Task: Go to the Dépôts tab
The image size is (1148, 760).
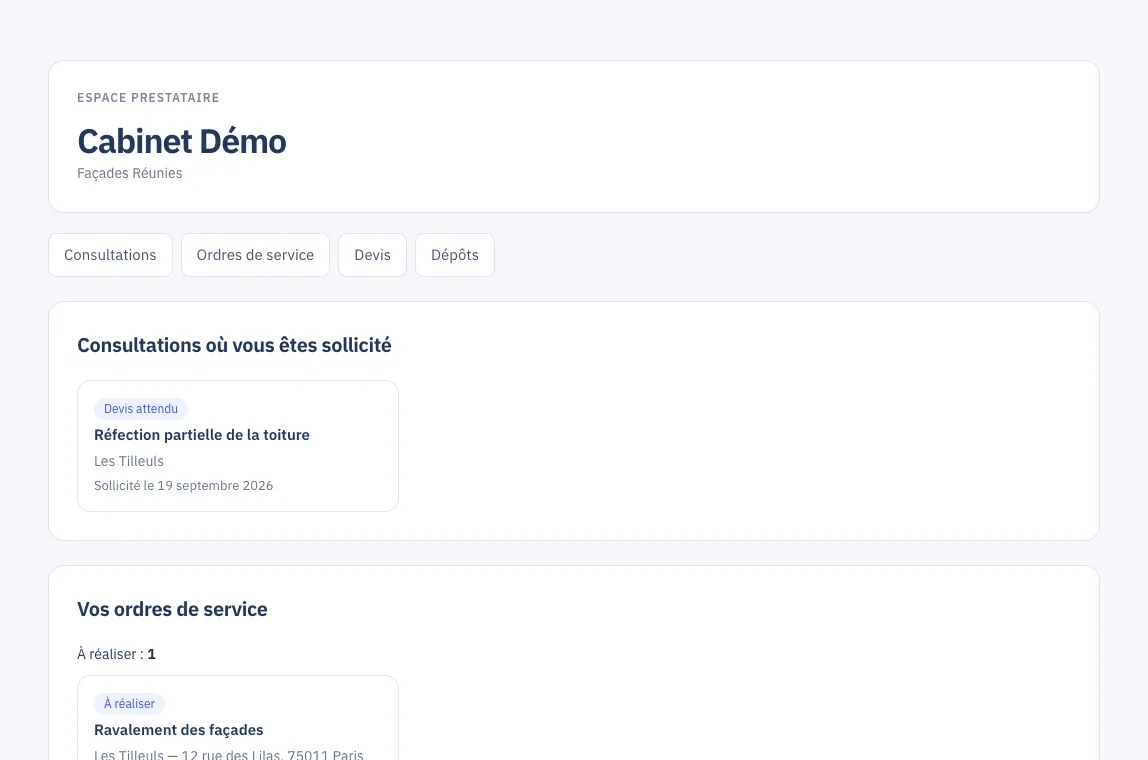Action: 455,255
